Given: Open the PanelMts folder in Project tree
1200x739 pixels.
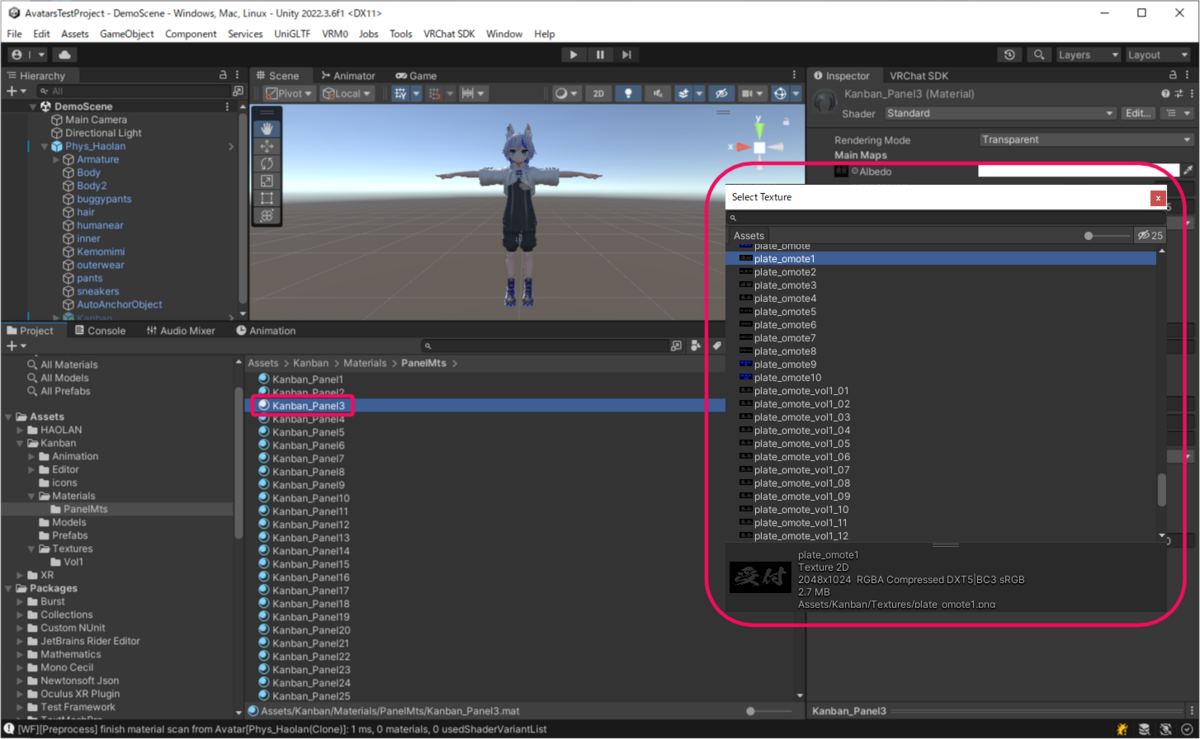Looking at the screenshot, I should [85, 509].
